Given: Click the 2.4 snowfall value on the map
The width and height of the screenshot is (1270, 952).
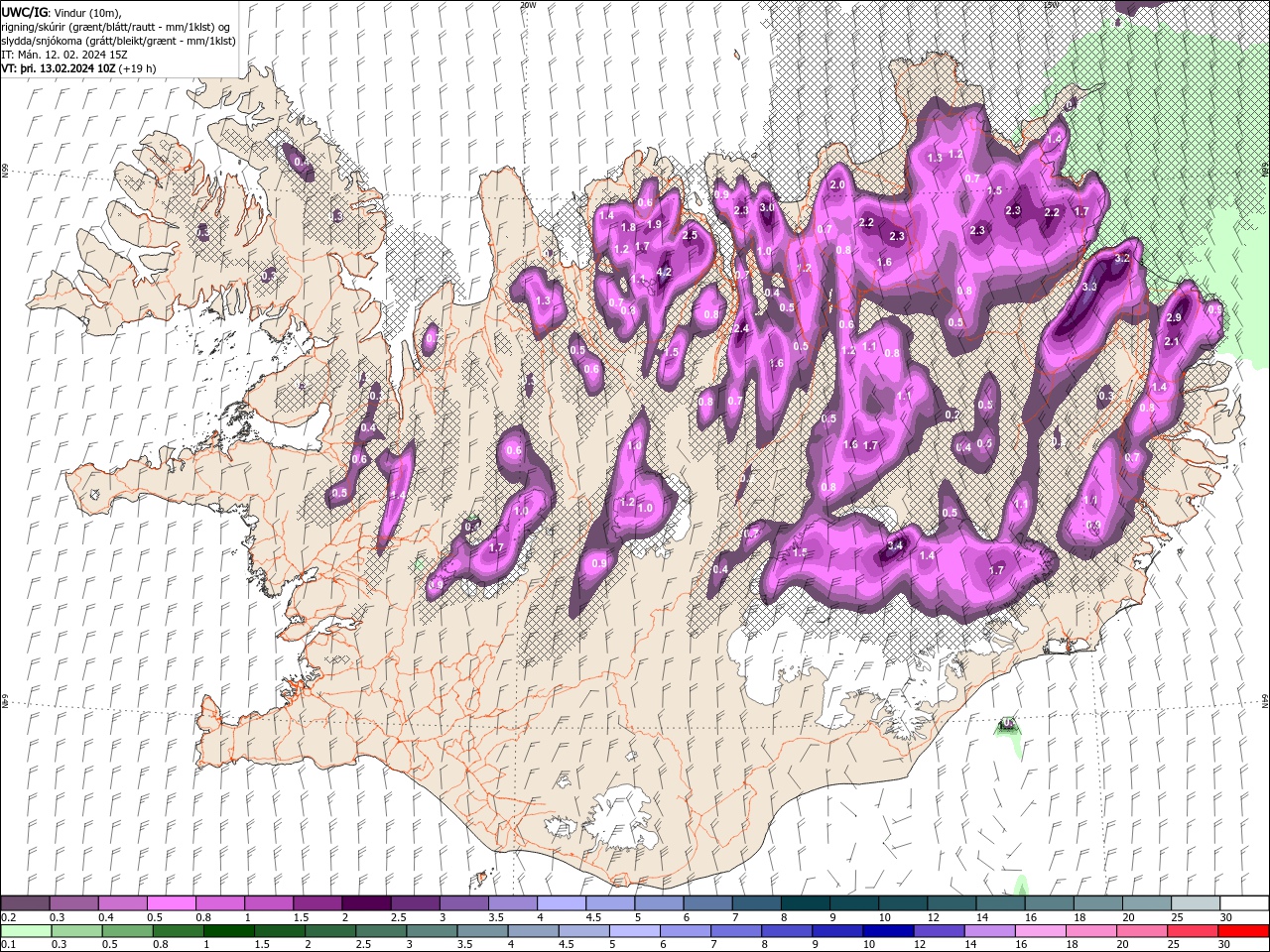Looking at the screenshot, I should (741, 328).
